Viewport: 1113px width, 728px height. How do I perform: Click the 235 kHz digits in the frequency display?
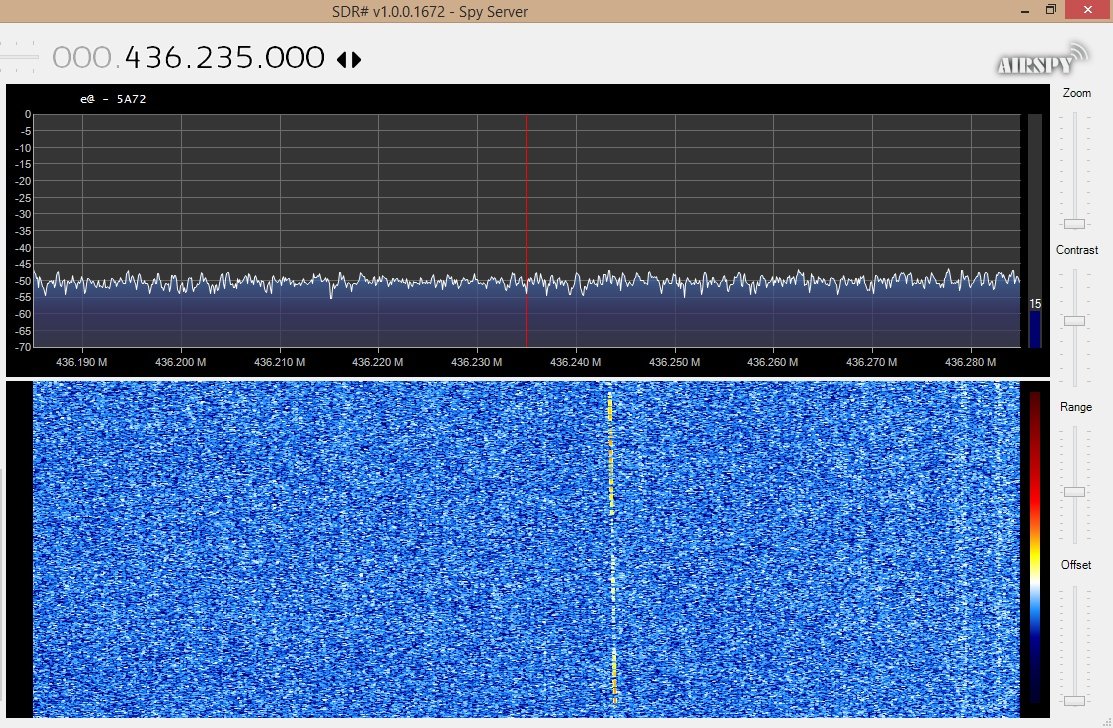coord(224,57)
